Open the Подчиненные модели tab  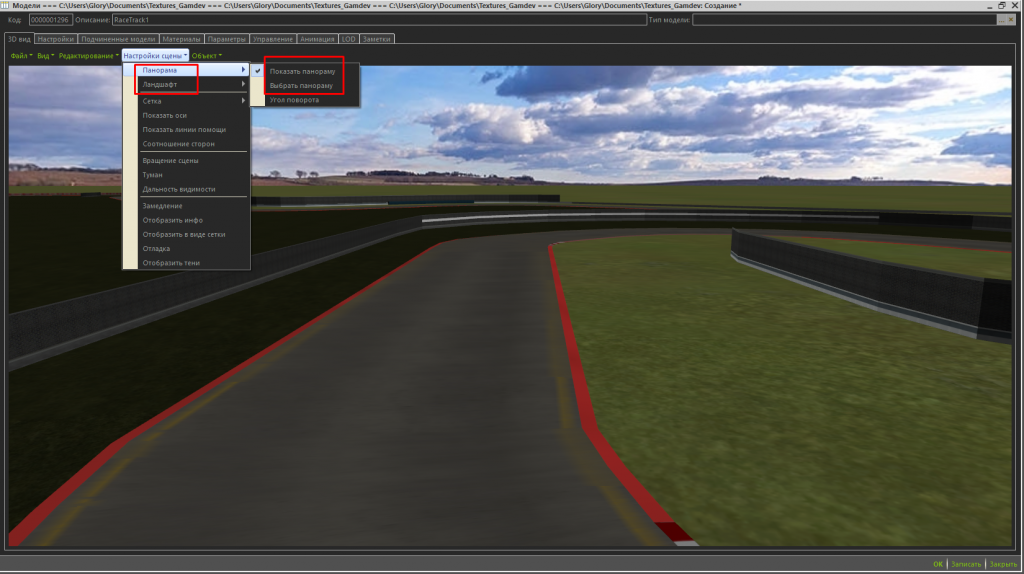pyautogui.click(x=118, y=39)
